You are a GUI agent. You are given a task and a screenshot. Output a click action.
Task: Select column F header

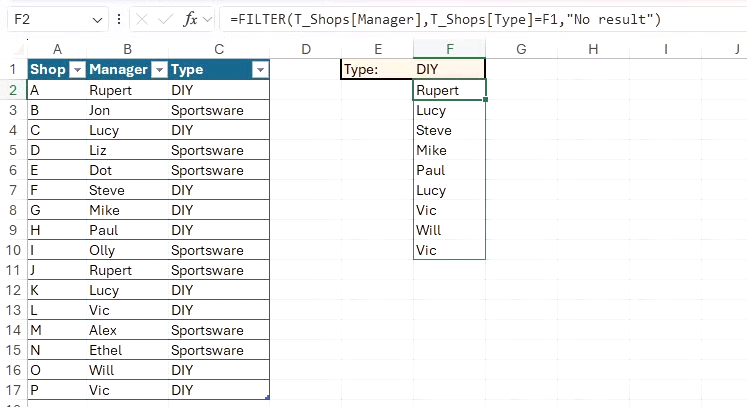(x=450, y=49)
